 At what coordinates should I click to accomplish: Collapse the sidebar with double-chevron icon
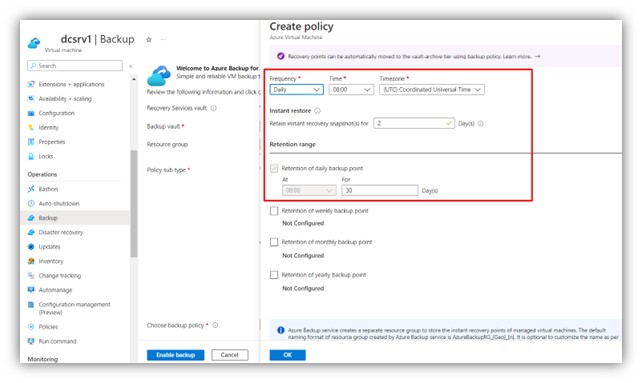pos(131,66)
